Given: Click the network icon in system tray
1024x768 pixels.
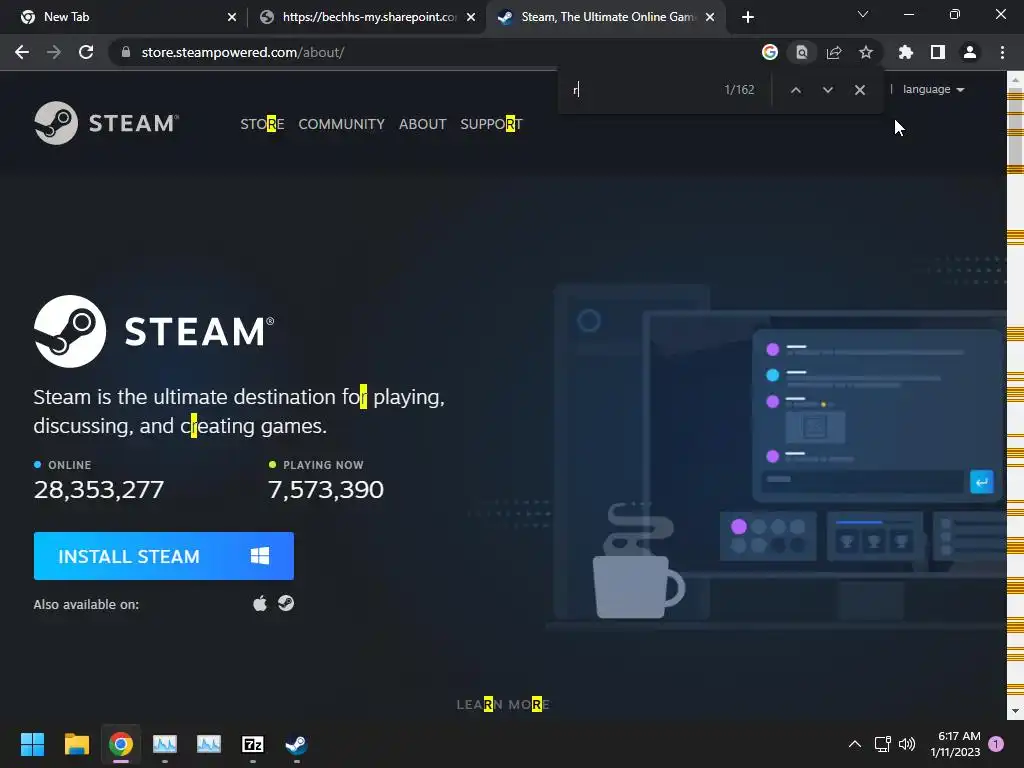Looking at the screenshot, I should tap(882, 744).
